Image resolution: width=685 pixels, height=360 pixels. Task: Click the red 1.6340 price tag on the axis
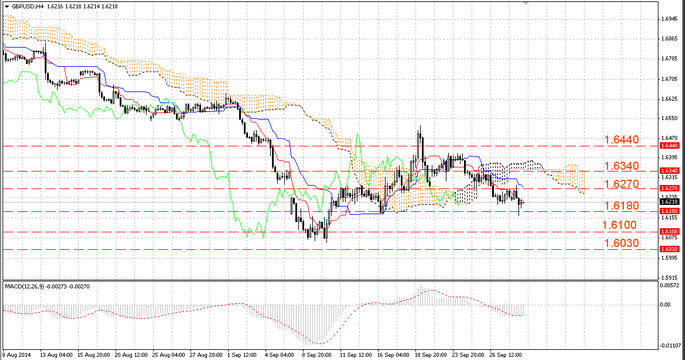(x=669, y=171)
